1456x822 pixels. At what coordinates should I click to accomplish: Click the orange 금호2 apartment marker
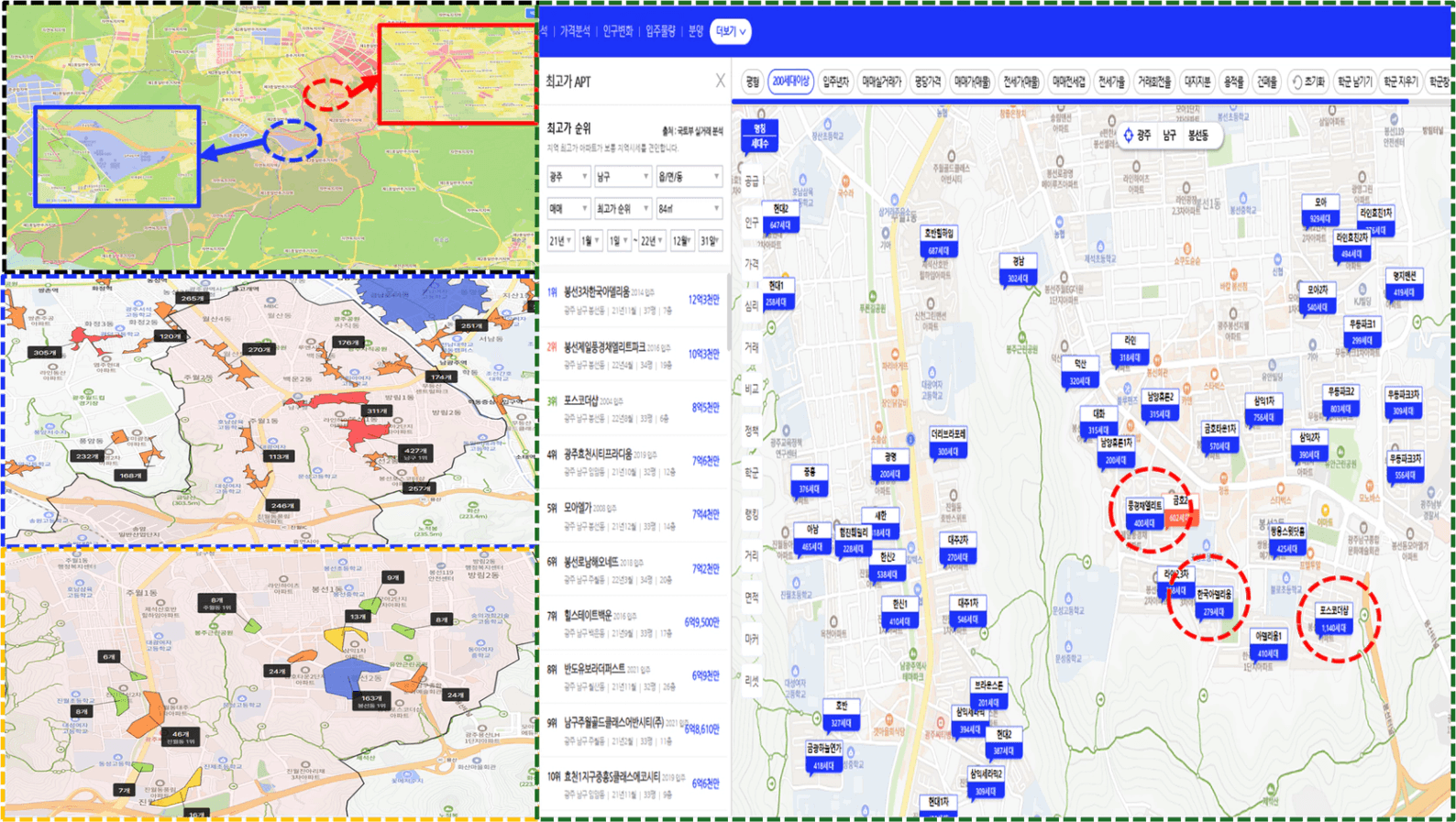click(1180, 510)
